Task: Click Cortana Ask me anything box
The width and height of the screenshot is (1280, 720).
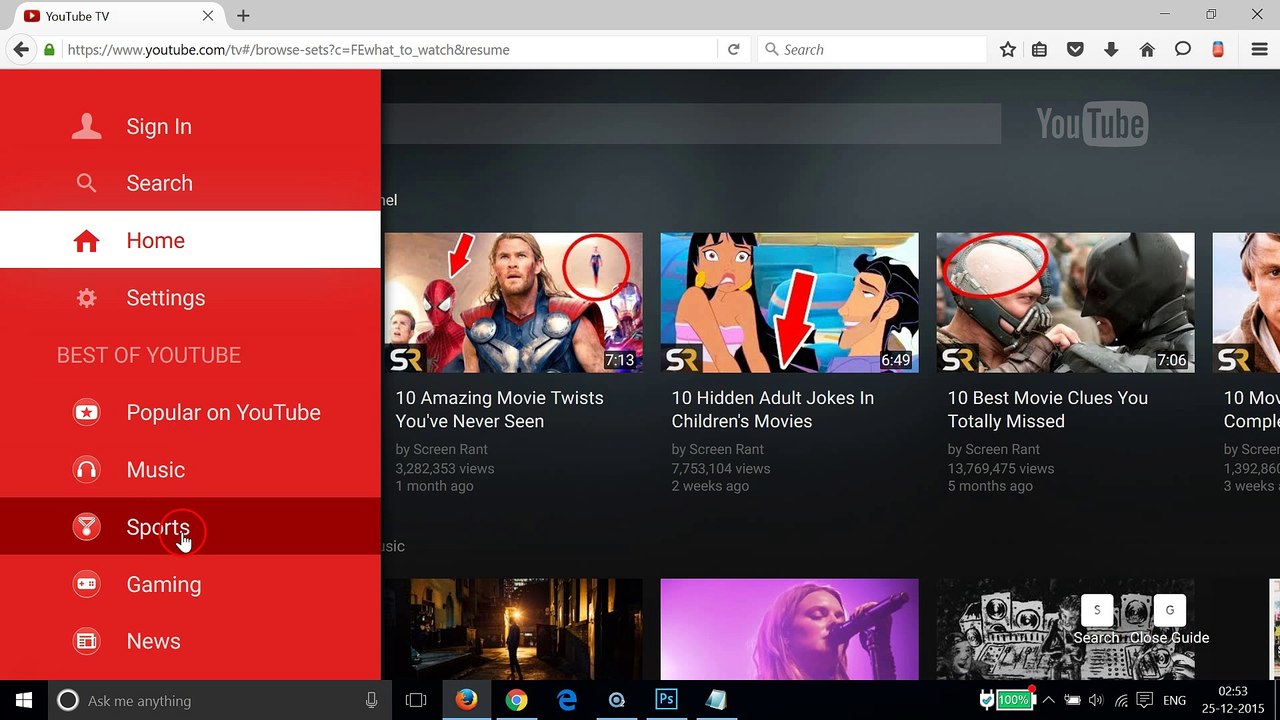Action: point(218,700)
